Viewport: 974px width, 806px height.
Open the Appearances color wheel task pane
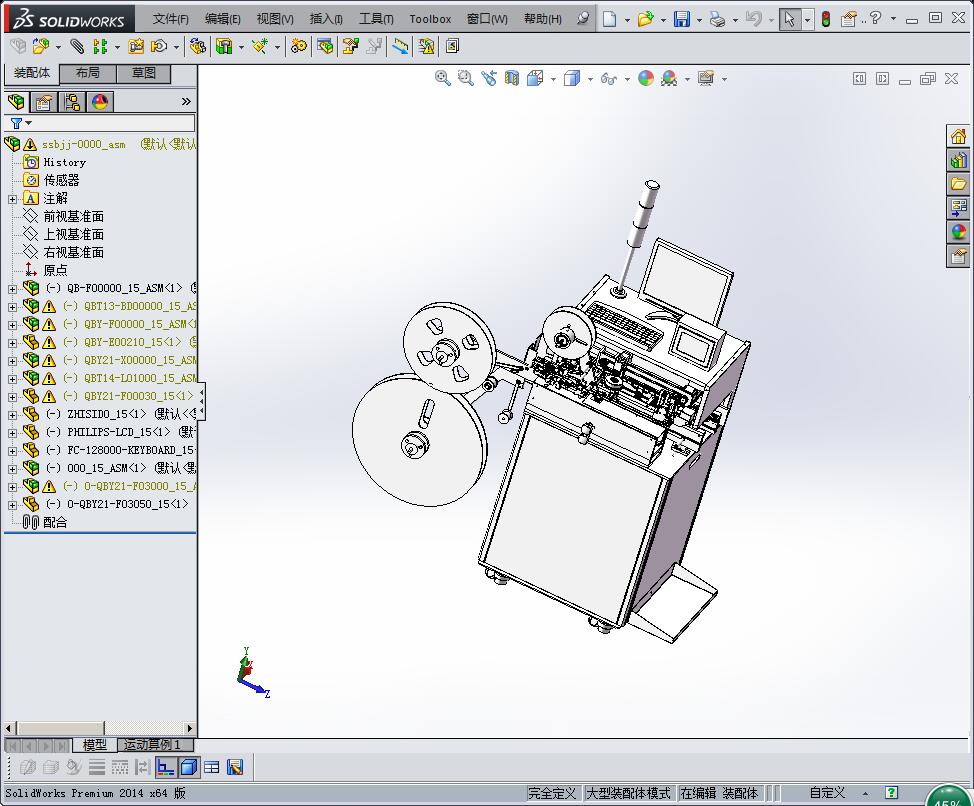coord(958,232)
